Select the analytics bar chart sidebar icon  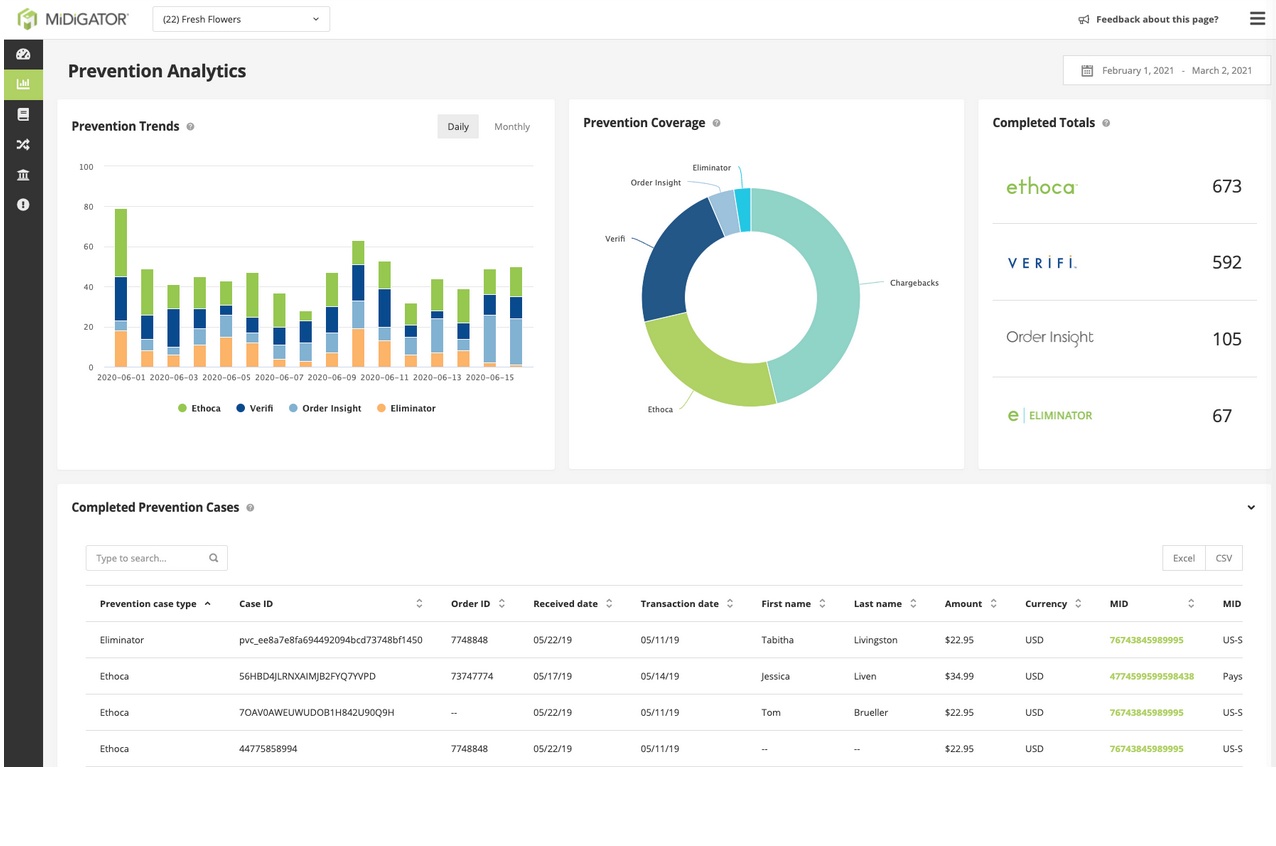point(23,84)
